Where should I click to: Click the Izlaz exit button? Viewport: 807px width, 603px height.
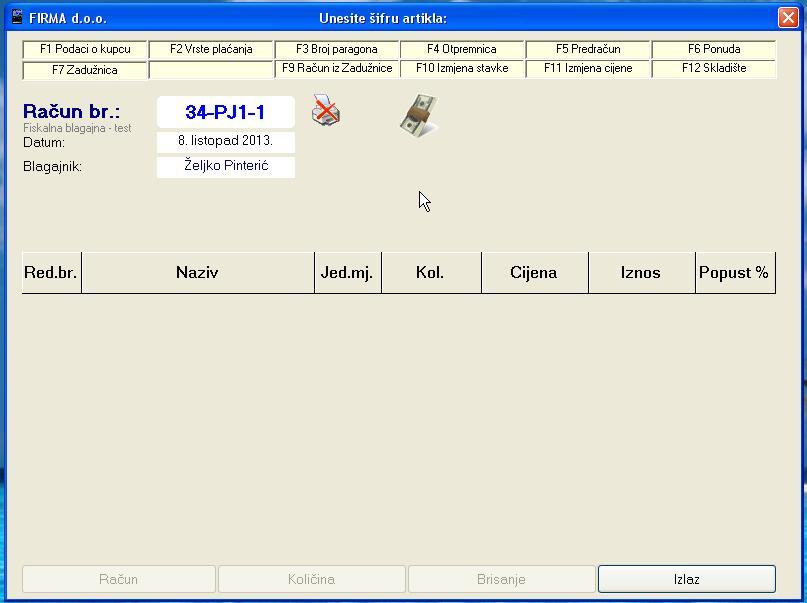687,579
